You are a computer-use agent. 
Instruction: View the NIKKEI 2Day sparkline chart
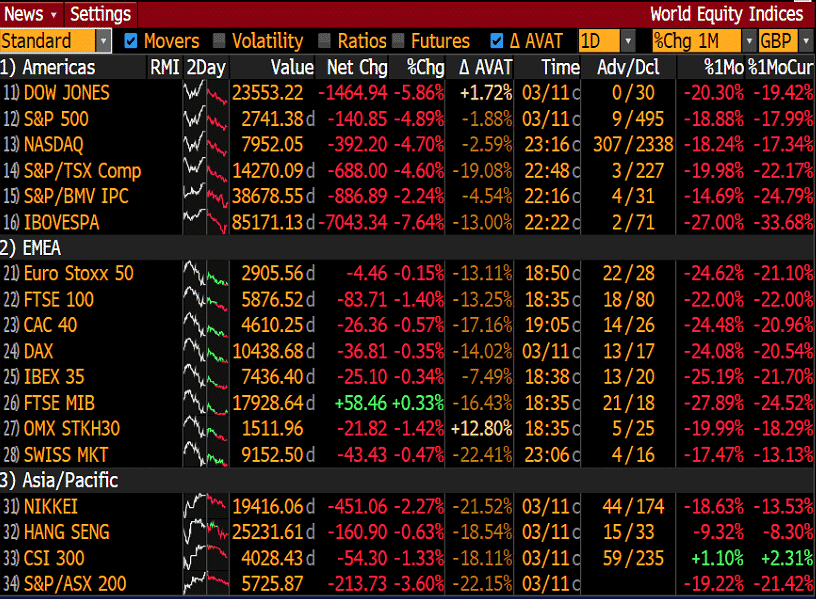coord(206,506)
